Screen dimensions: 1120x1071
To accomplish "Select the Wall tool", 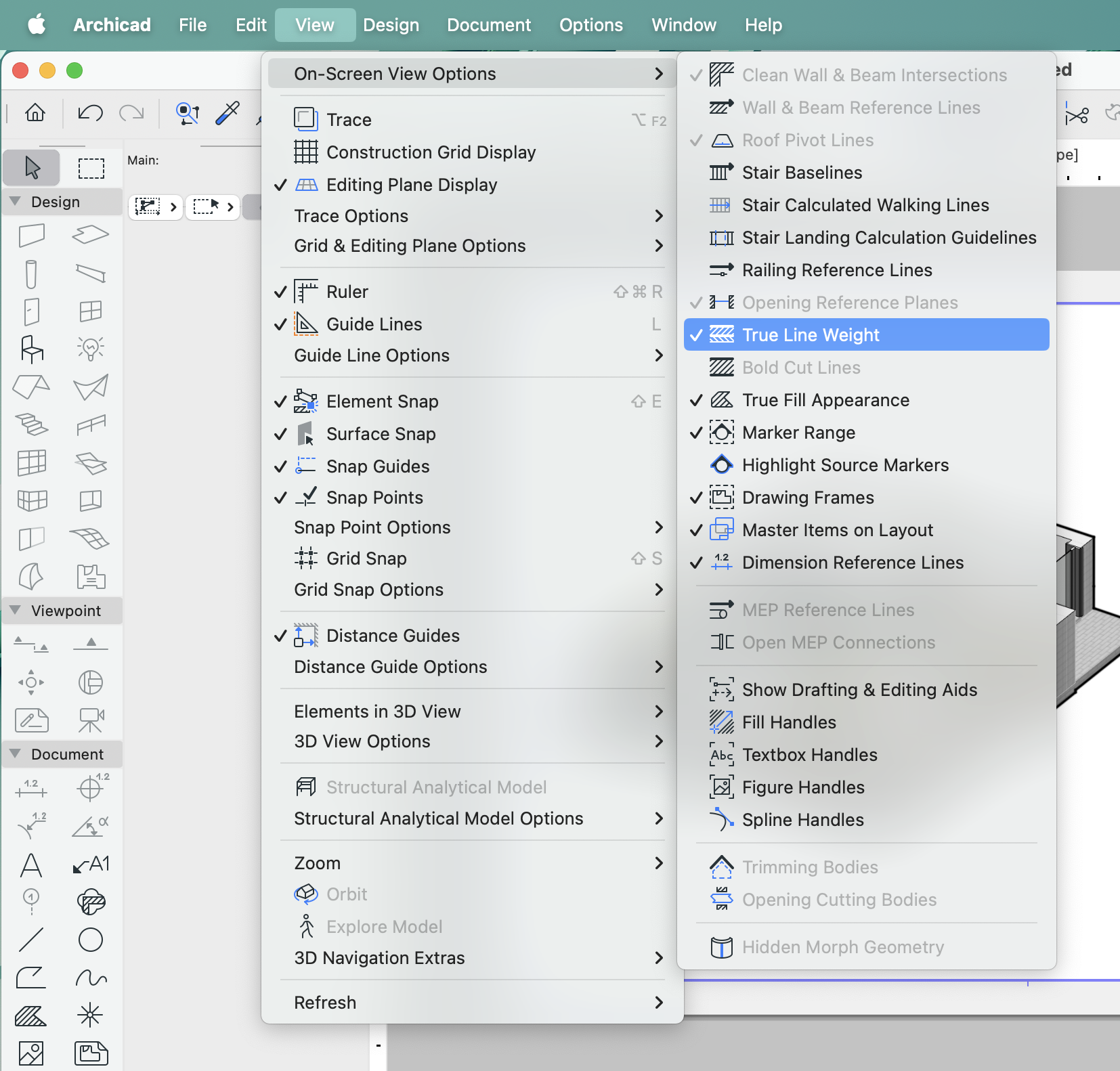I will click(x=32, y=235).
